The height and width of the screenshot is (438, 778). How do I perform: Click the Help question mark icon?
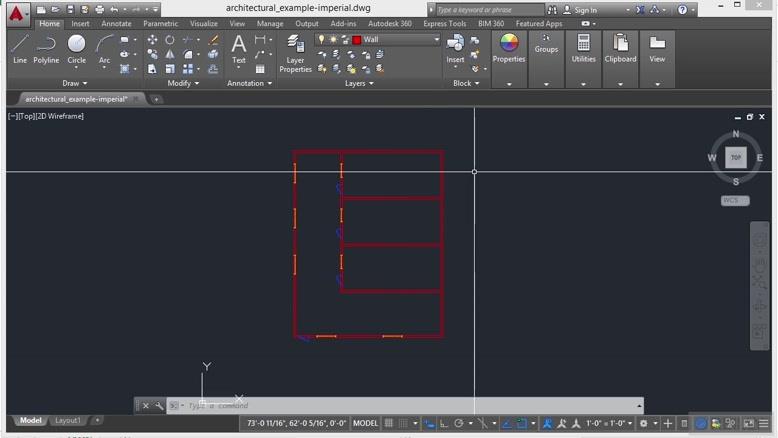(x=683, y=9)
